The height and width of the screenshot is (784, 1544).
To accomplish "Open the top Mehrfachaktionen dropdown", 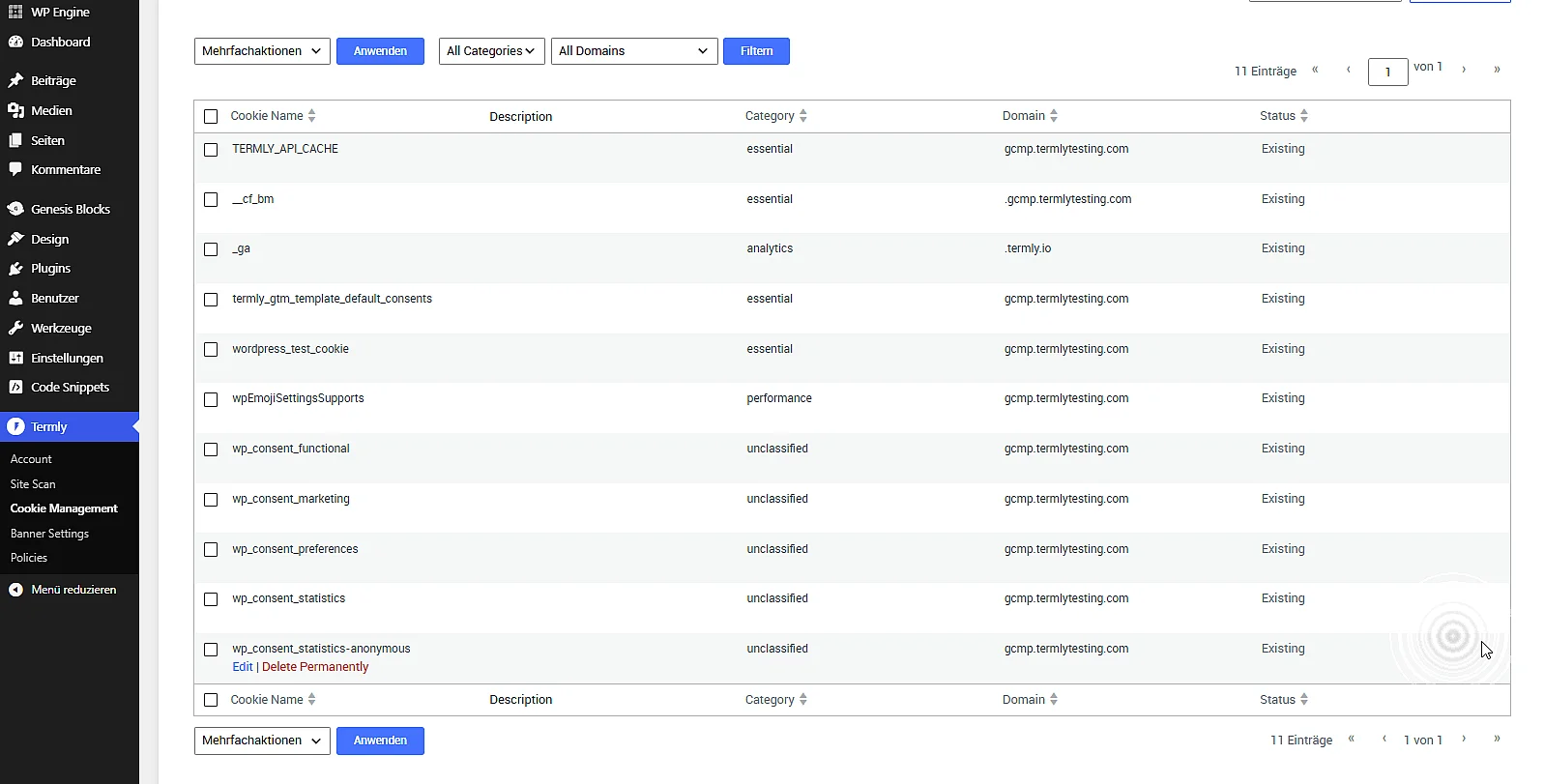I will pyautogui.click(x=262, y=51).
